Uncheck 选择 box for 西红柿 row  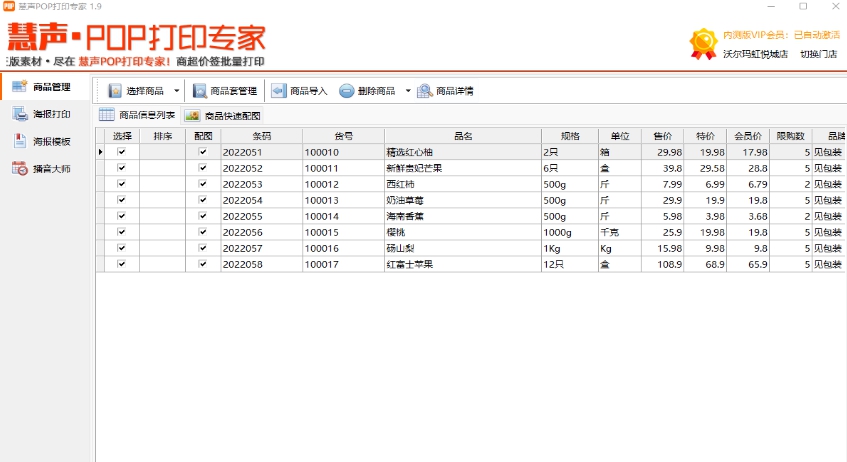point(122,184)
